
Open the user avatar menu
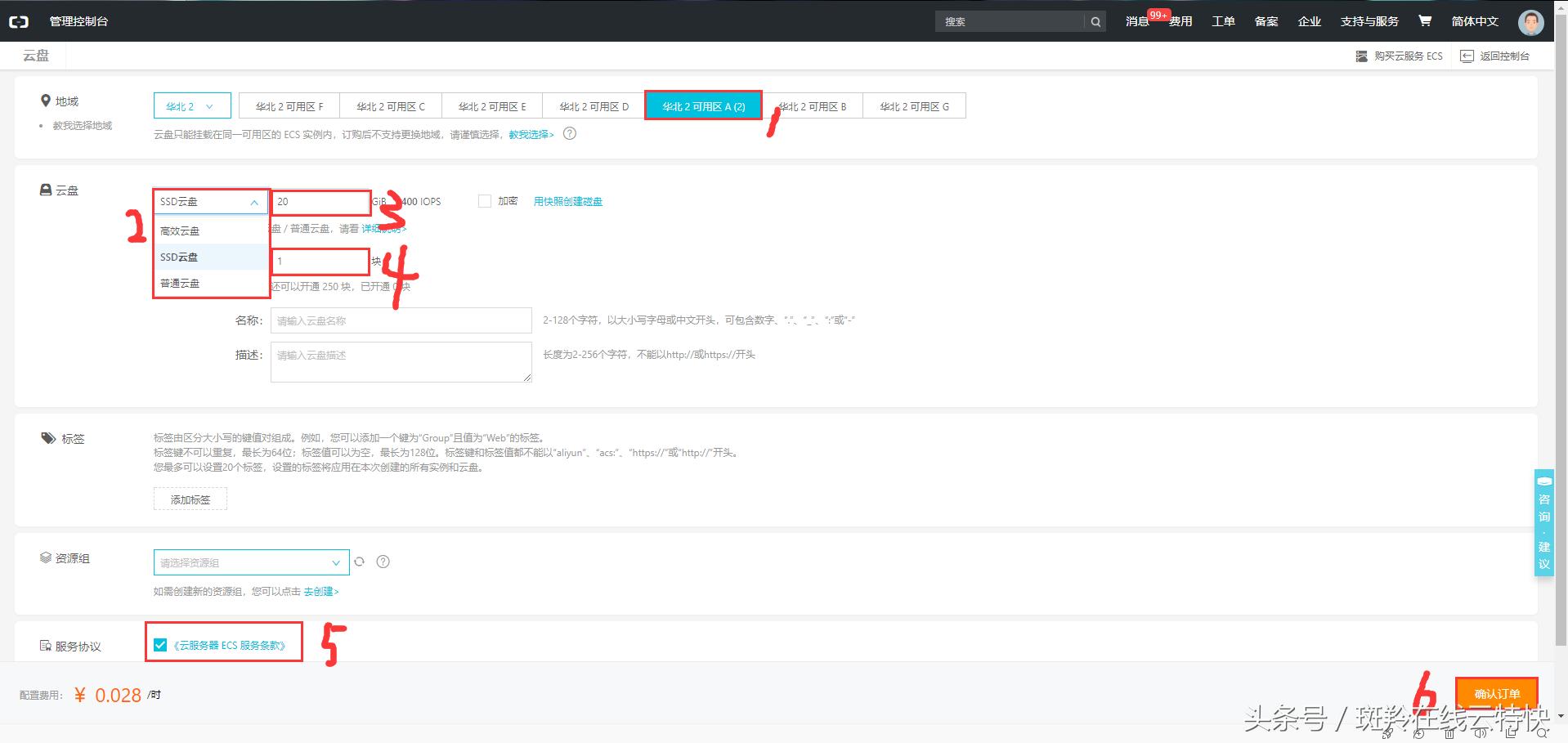pyautogui.click(x=1530, y=22)
